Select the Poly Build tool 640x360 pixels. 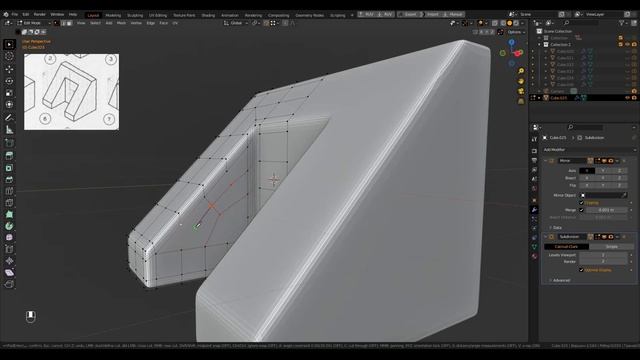tap(9, 214)
